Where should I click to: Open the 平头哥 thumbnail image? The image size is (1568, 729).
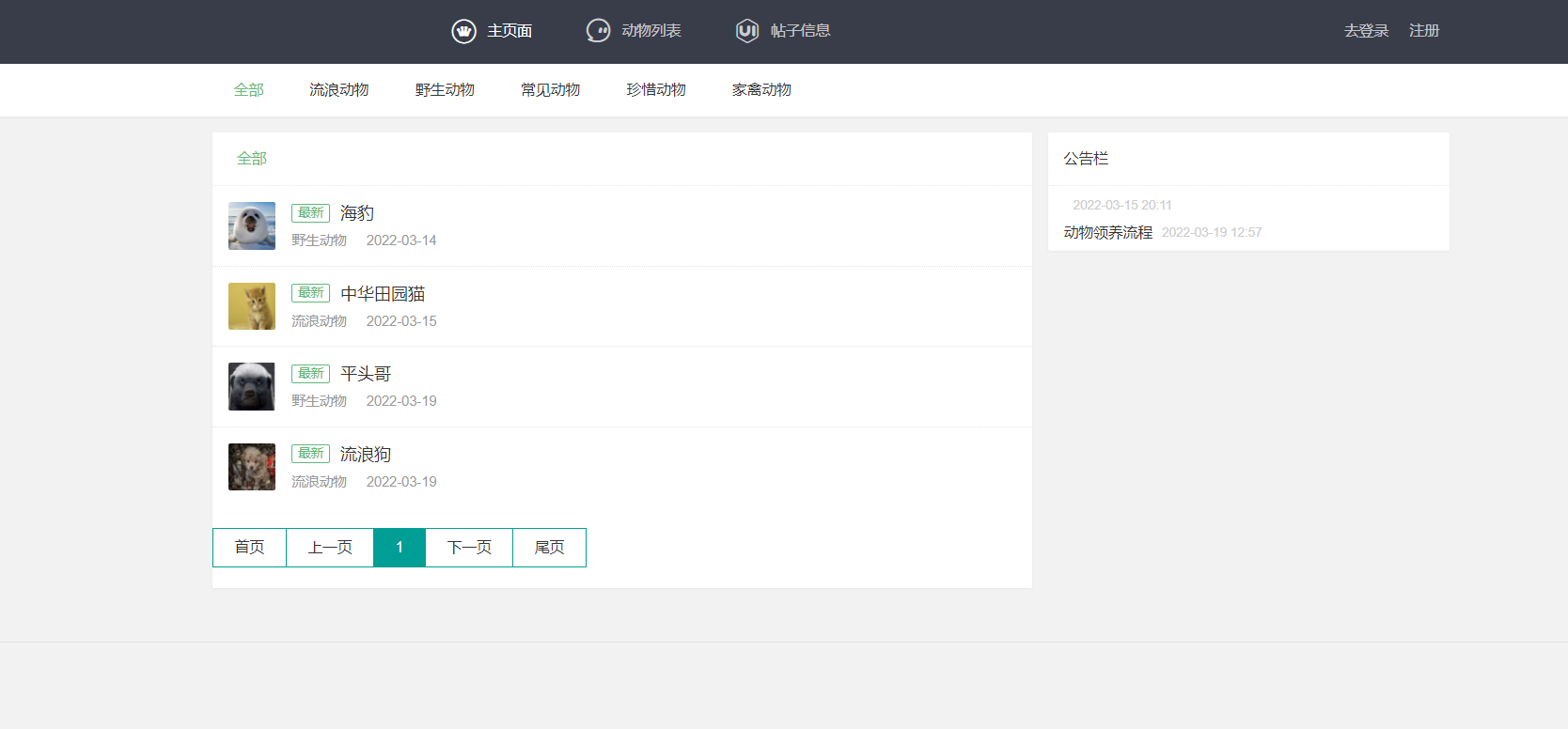coord(252,386)
